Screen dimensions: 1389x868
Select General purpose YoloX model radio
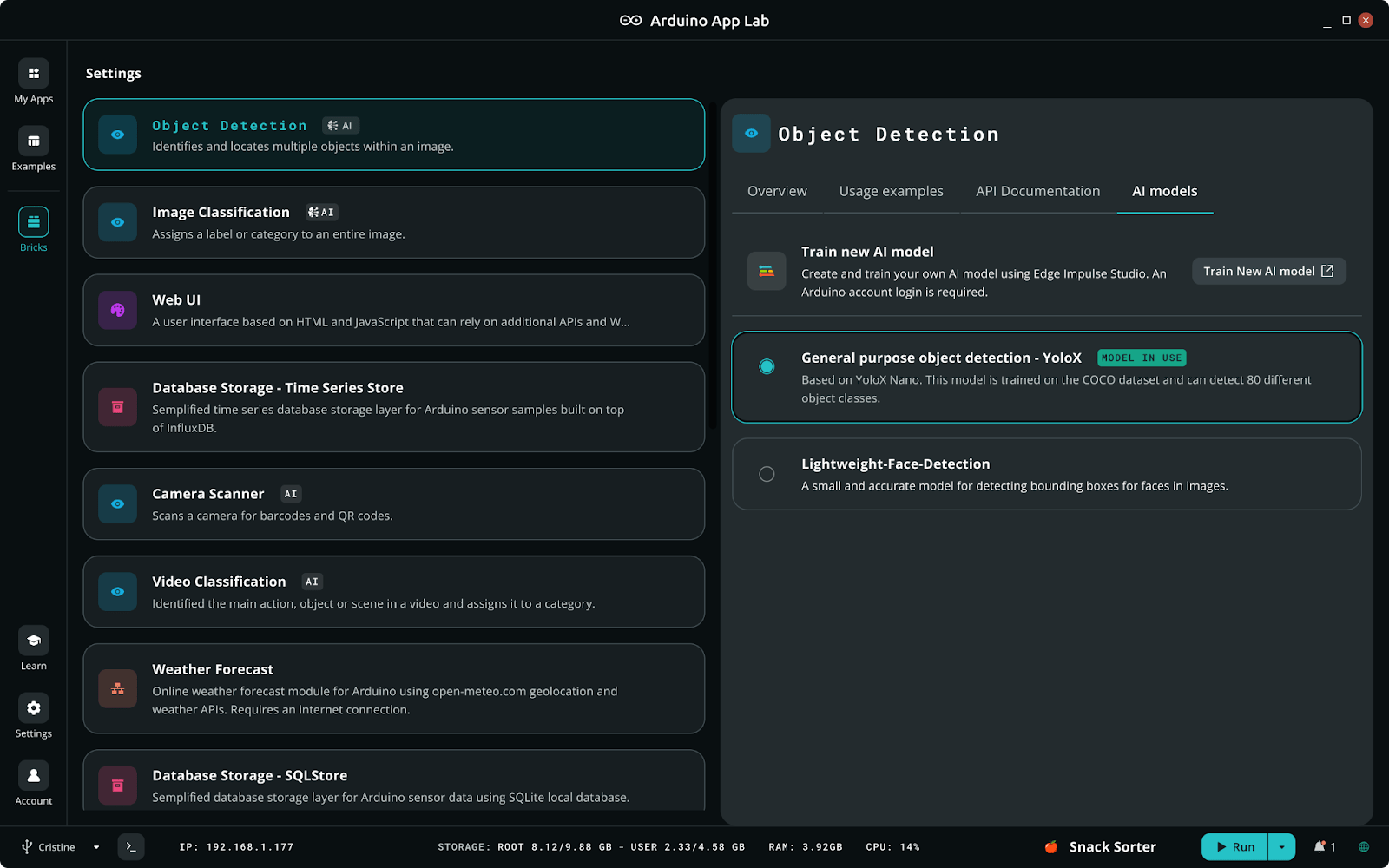(x=767, y=367)
